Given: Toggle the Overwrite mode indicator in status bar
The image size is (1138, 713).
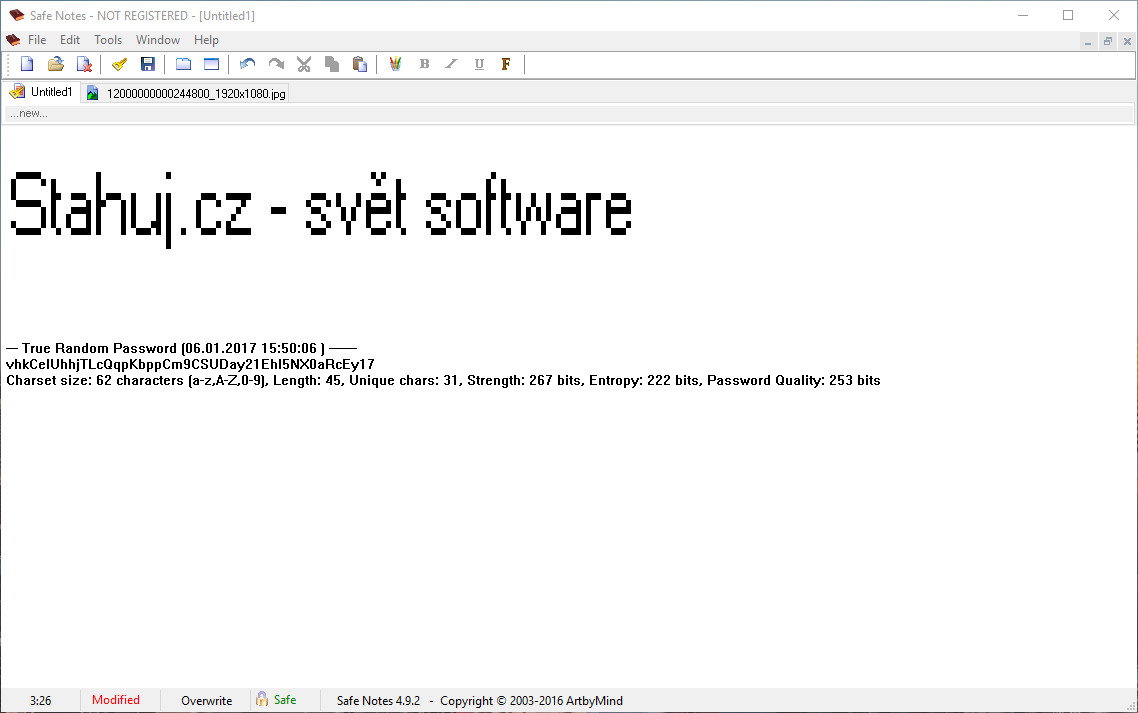Looking at the screenshot, I should 206,701.
